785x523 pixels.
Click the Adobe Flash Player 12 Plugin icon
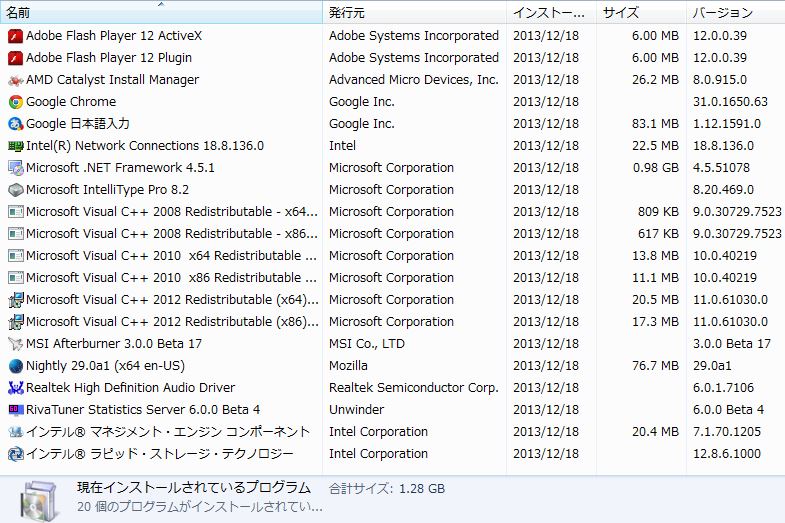click(x=16, y=58)
